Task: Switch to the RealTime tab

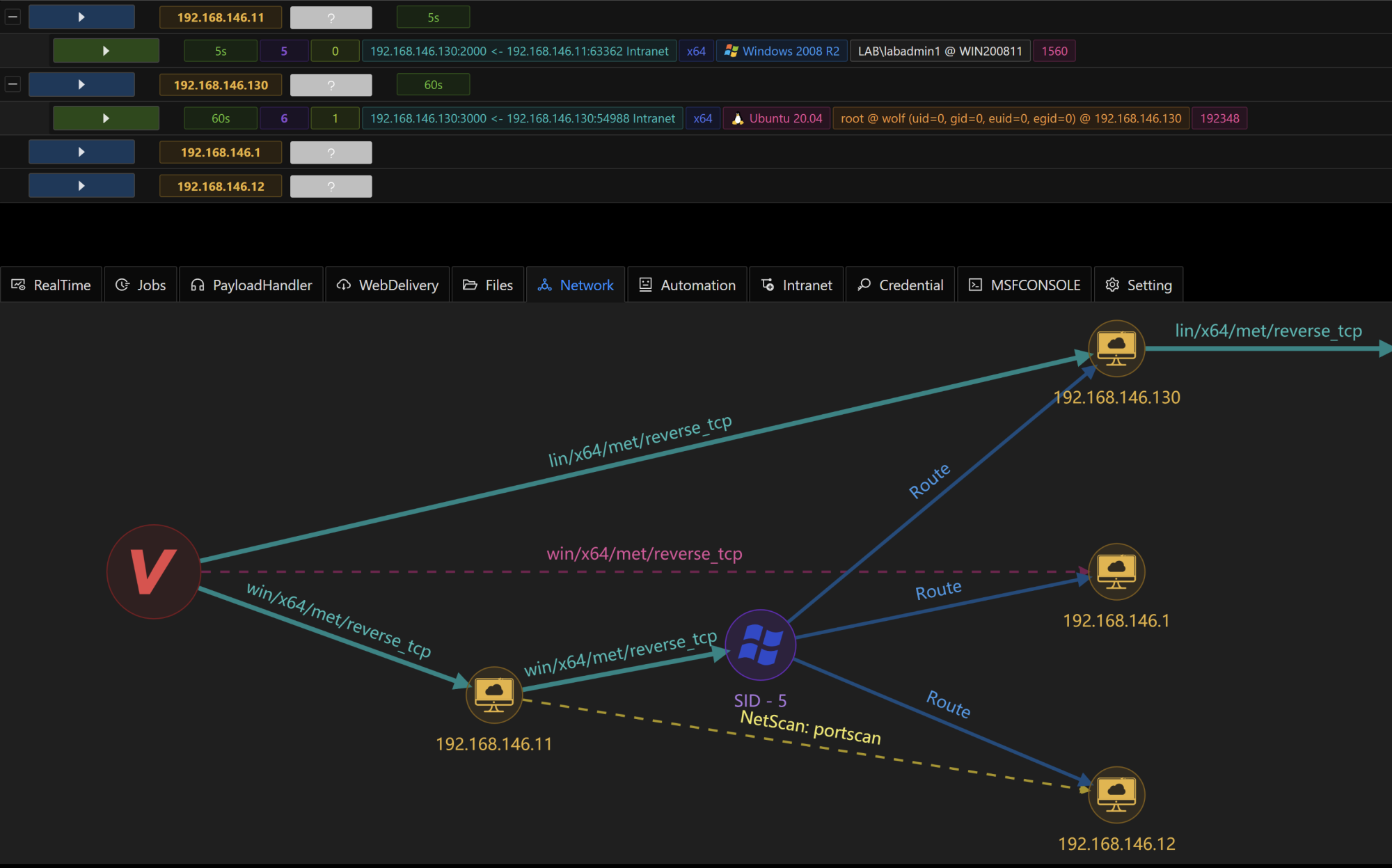Action: 52,285
